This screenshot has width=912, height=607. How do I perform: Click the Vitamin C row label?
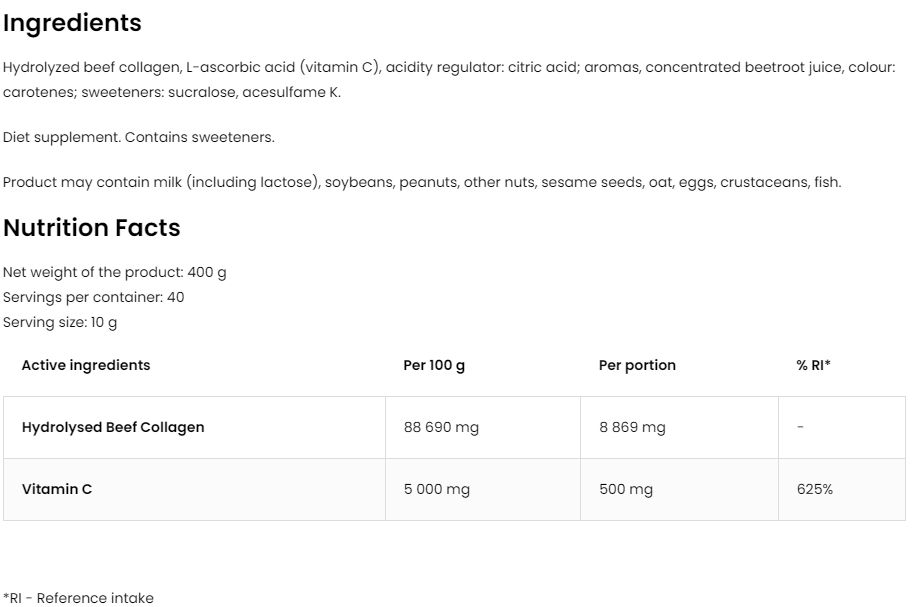(57, 489)
